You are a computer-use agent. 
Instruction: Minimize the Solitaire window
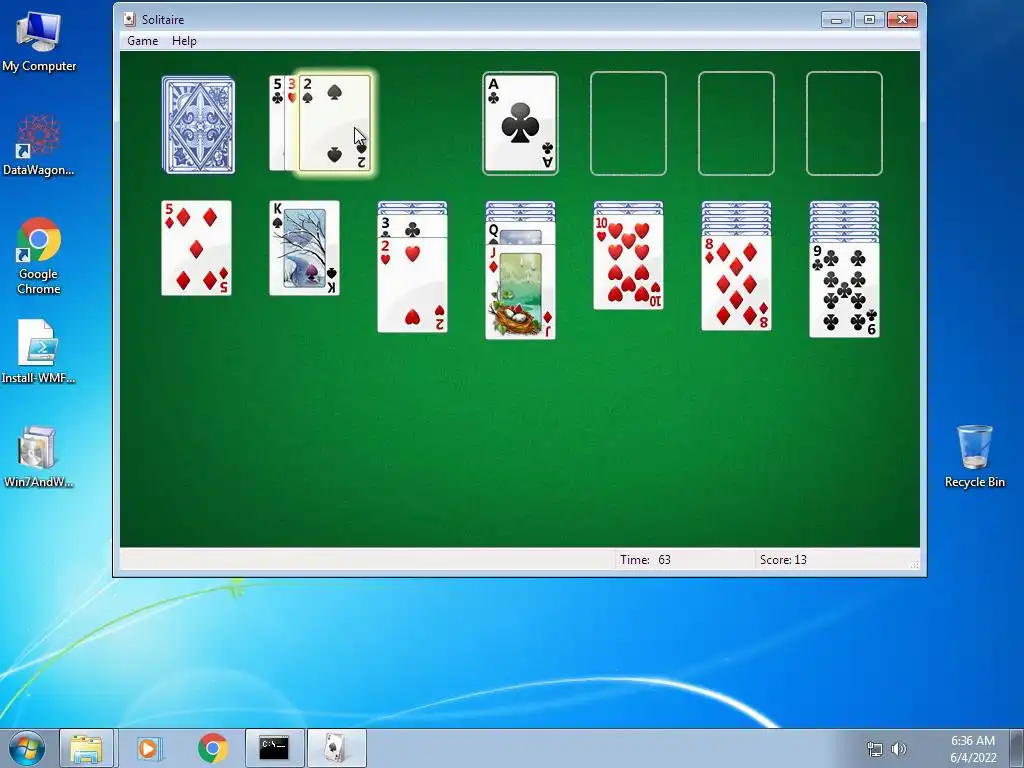click(x=837, y=20)
